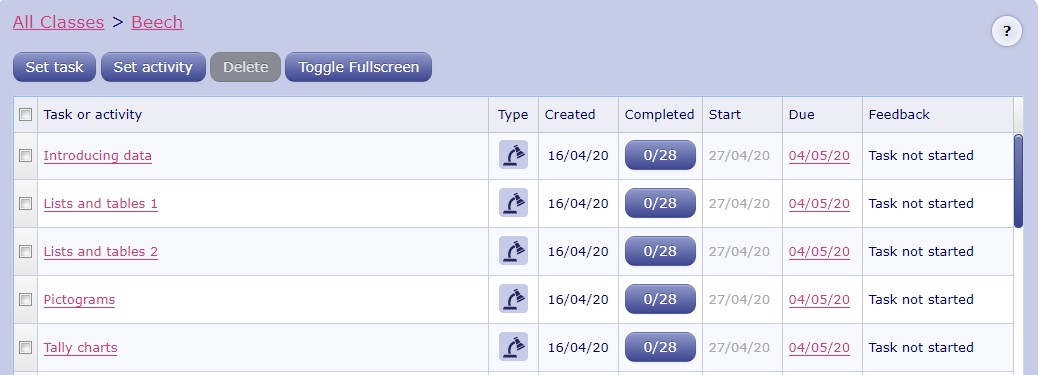Tick the checkbox next to Tally charts
The image size is (1040, 375).
(x=25, y=347)
